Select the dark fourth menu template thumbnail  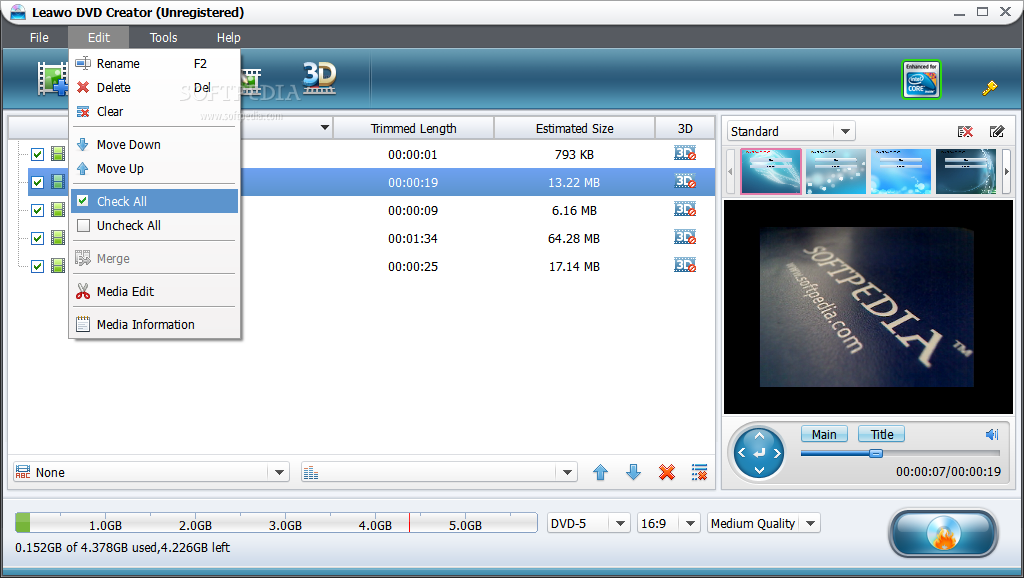click(966, 172)
